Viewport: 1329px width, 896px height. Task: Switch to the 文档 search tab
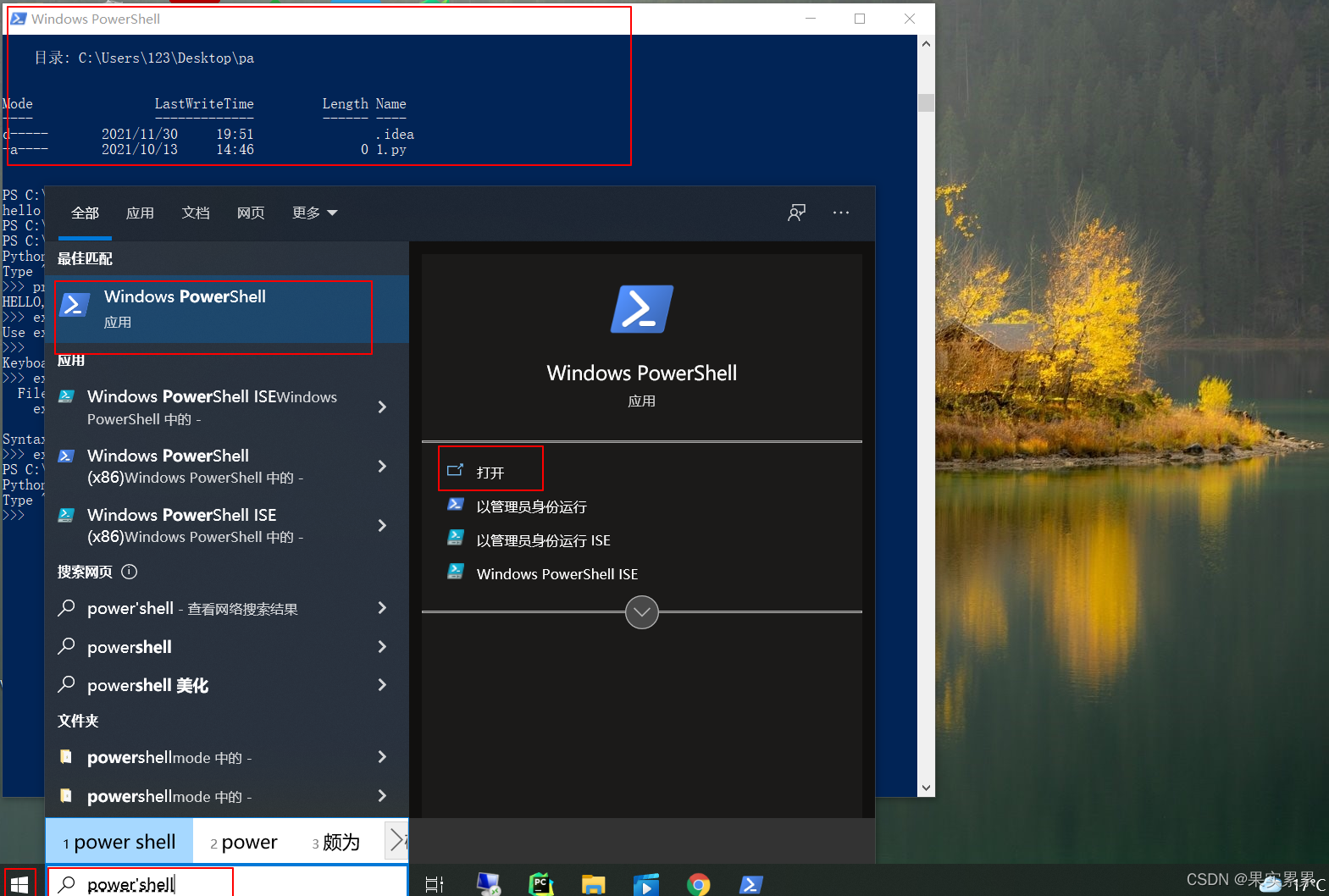196,213
